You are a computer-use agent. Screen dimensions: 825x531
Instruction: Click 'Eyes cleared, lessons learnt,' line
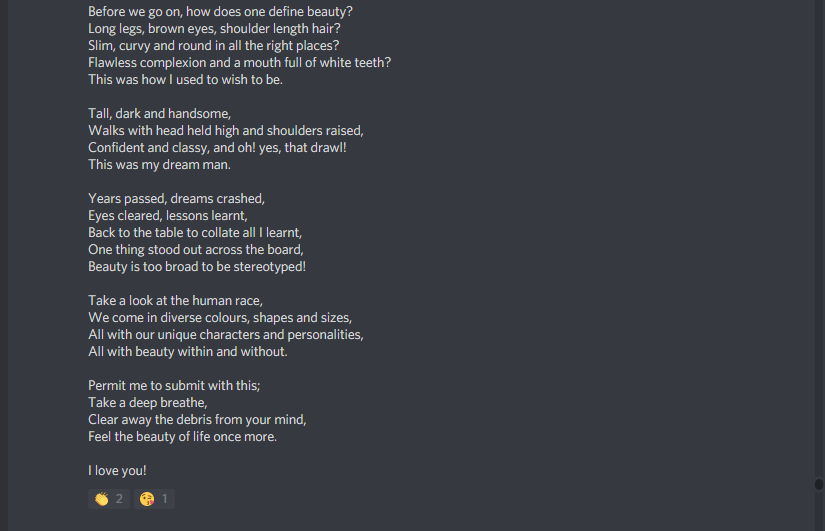[x=167, y=215]
